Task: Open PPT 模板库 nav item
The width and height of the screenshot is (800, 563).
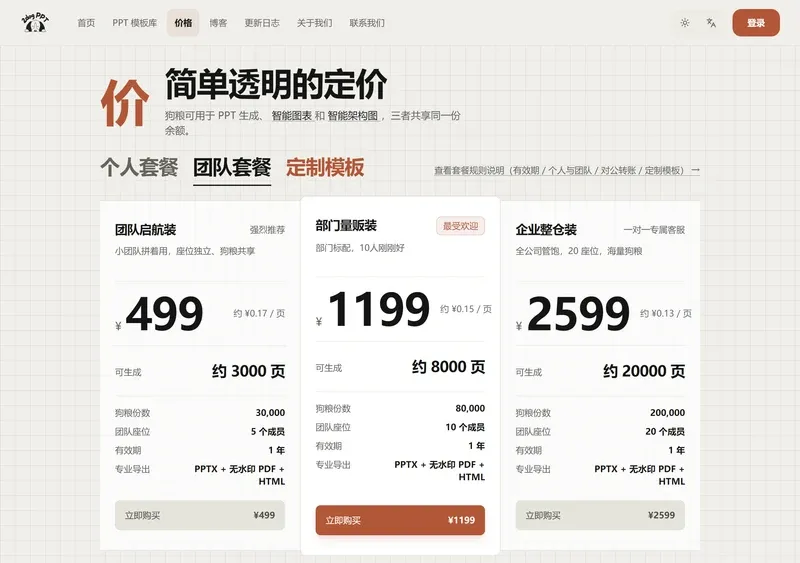Action: 135,23
